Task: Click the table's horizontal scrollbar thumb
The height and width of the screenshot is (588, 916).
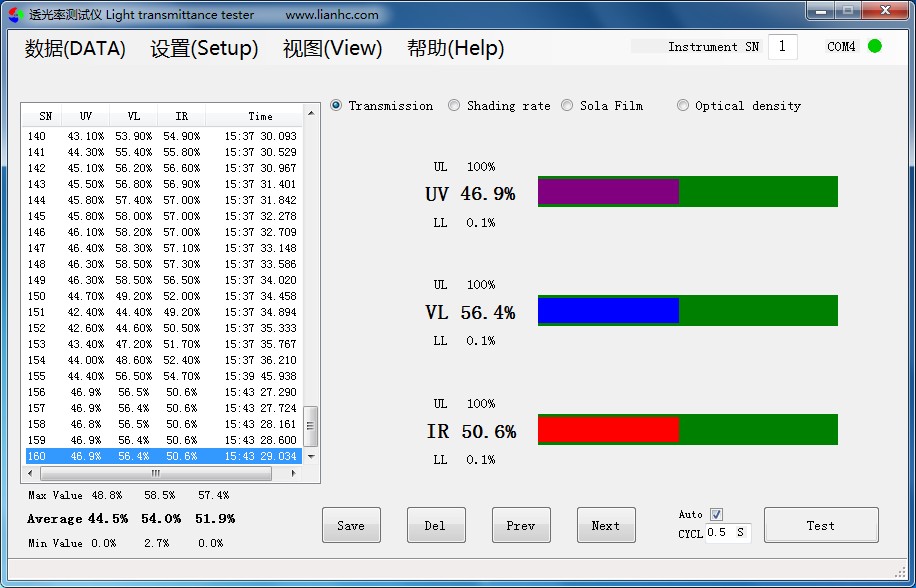Action: tap(155, 474)
